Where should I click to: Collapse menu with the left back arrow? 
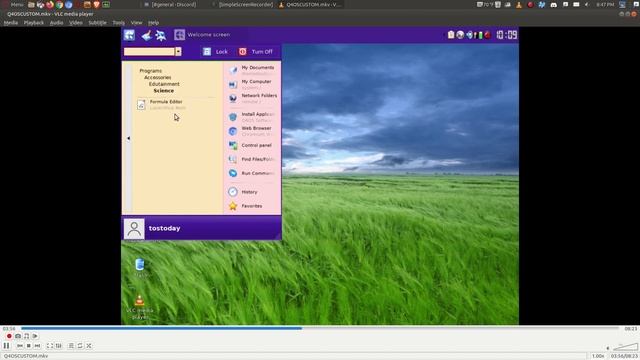point(128,138)
